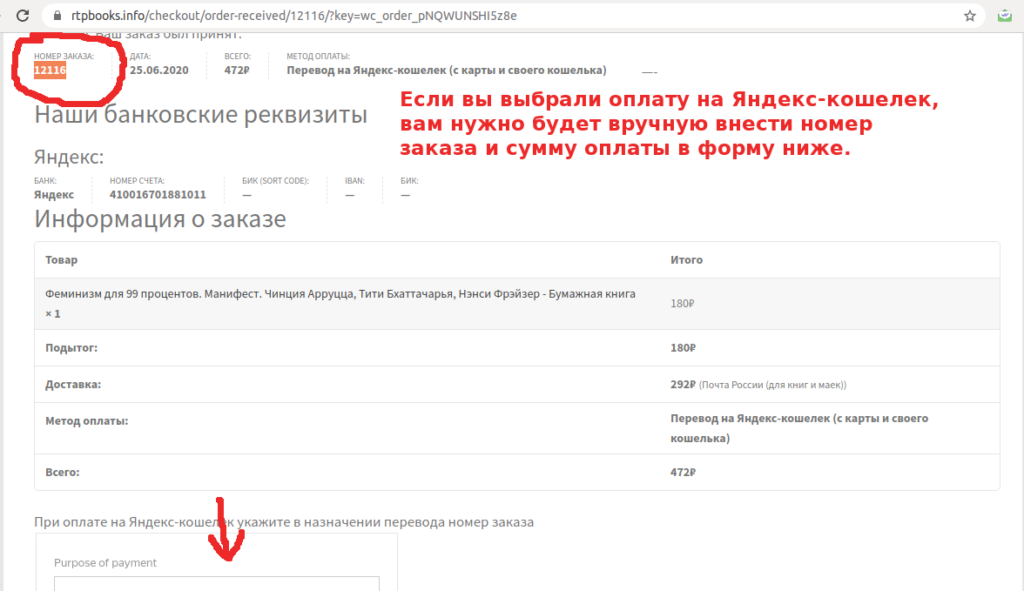This screenshot has width=1024, height=591.
Task: Click the 'Товар' column header
Action: [61, 260]
